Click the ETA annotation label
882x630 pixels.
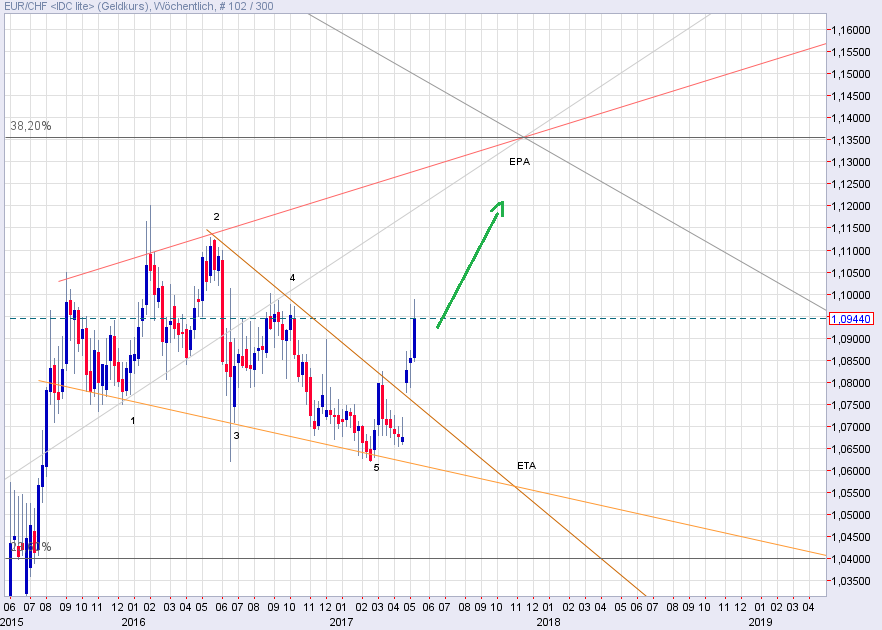pyautogui.click(x=526, y=466)
